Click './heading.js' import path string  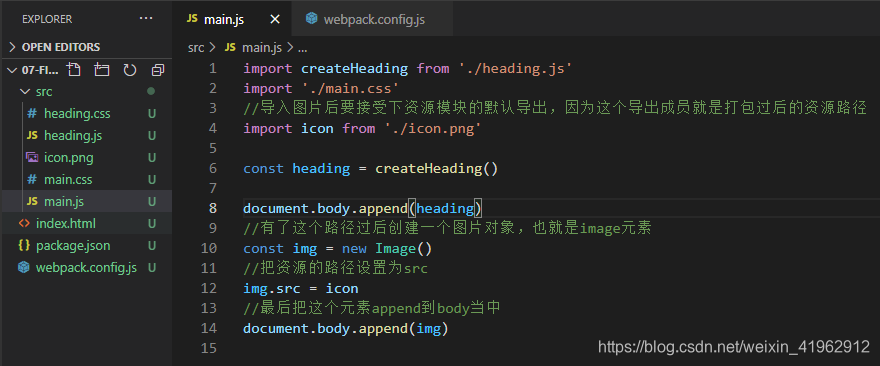(x=515, y=69)
